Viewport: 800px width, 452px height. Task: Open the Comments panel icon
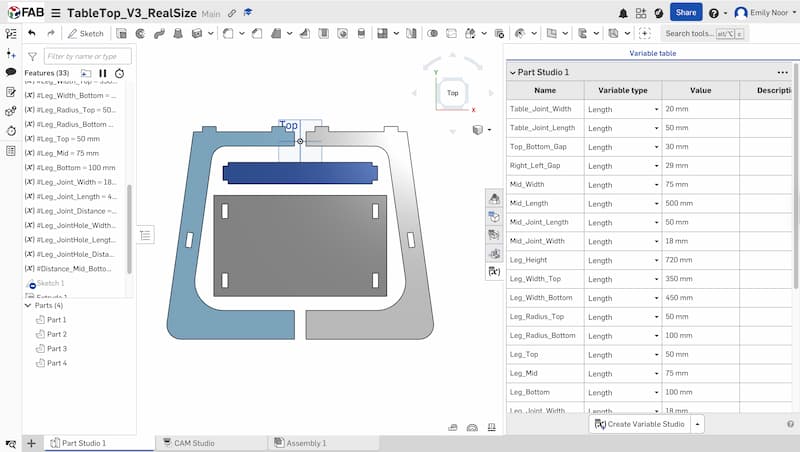click(11, 72)
